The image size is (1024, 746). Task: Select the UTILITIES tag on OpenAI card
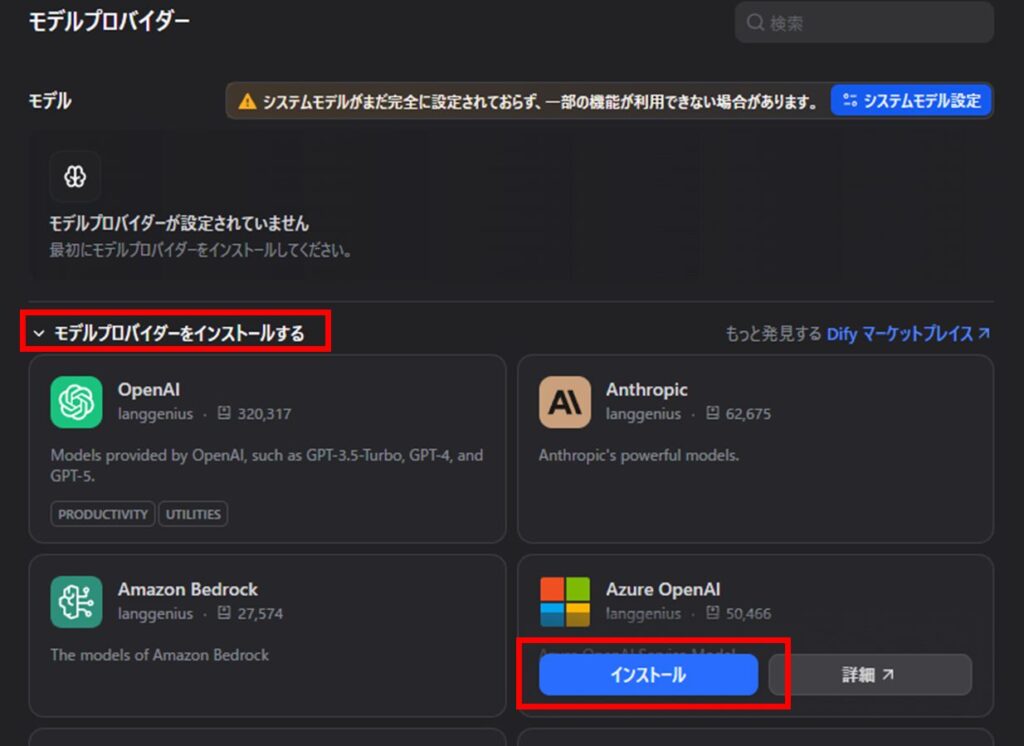coord(194,514)
